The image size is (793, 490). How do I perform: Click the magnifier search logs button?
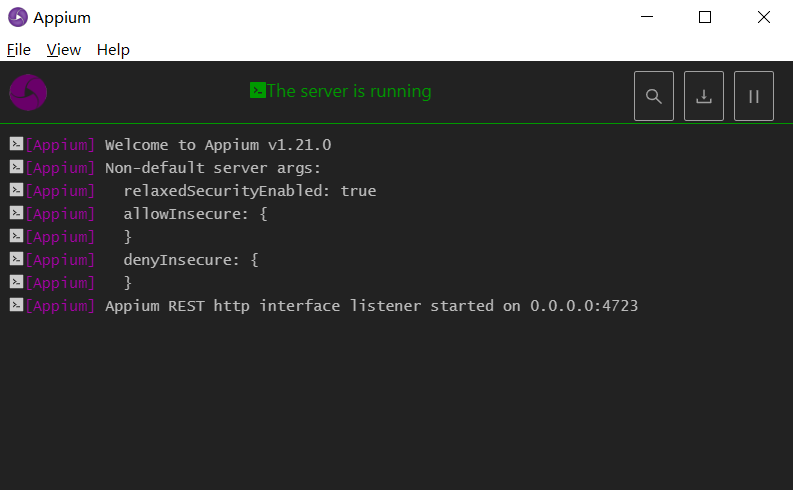[x=654, y=96]
